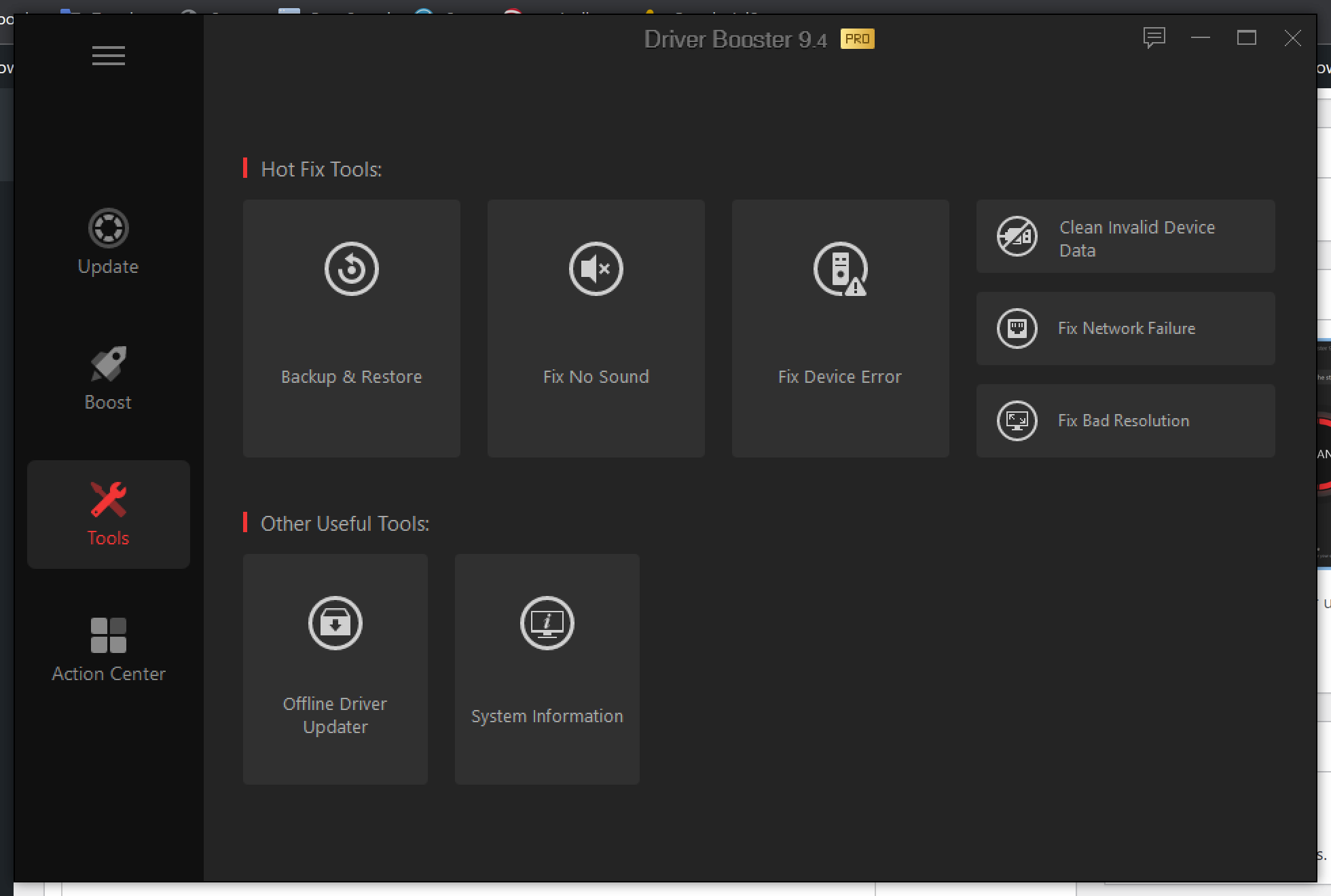Select Fix No Sound tool

pyautogui.click(x=595, y=326)
